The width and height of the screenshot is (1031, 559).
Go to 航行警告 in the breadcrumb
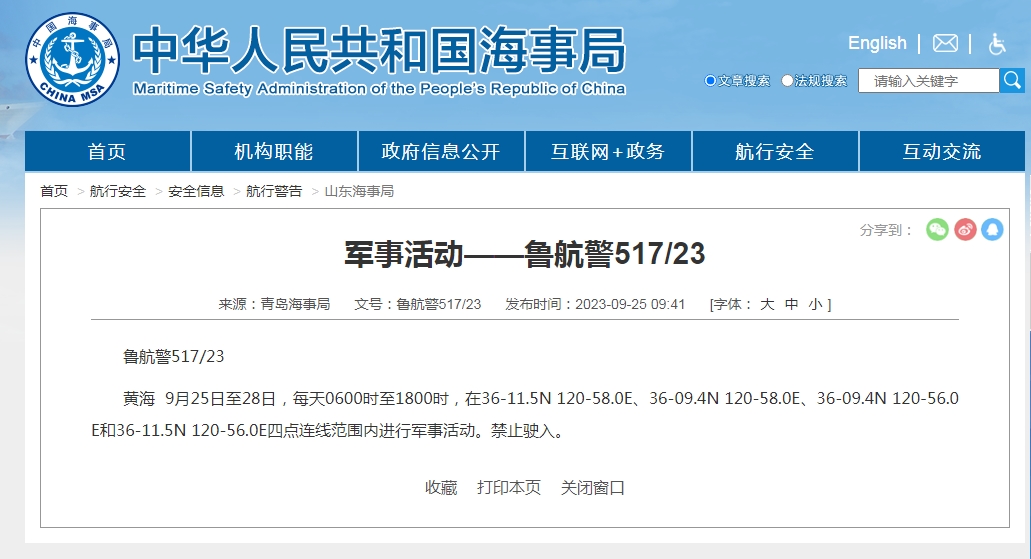274,191
